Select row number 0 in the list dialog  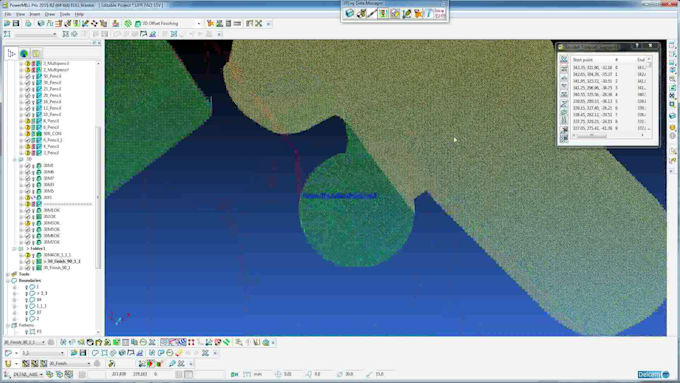point(610,68)
